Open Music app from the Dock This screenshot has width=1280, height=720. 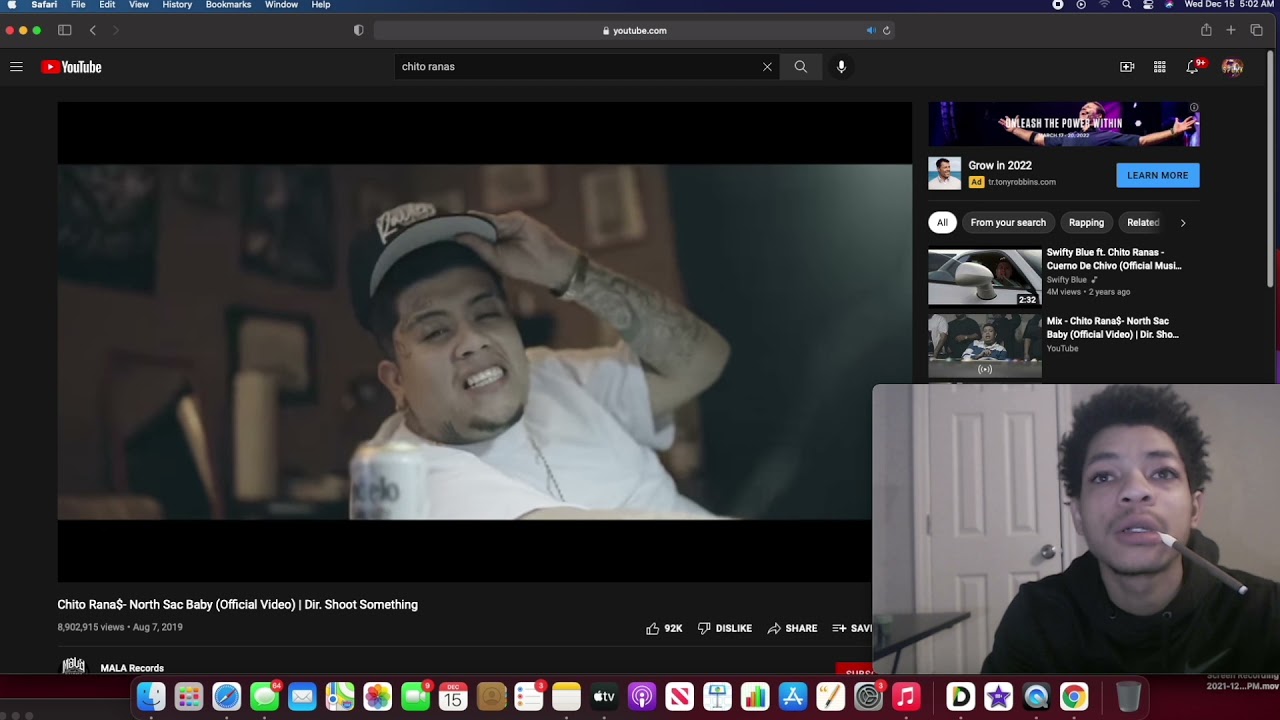pos(906,696)
